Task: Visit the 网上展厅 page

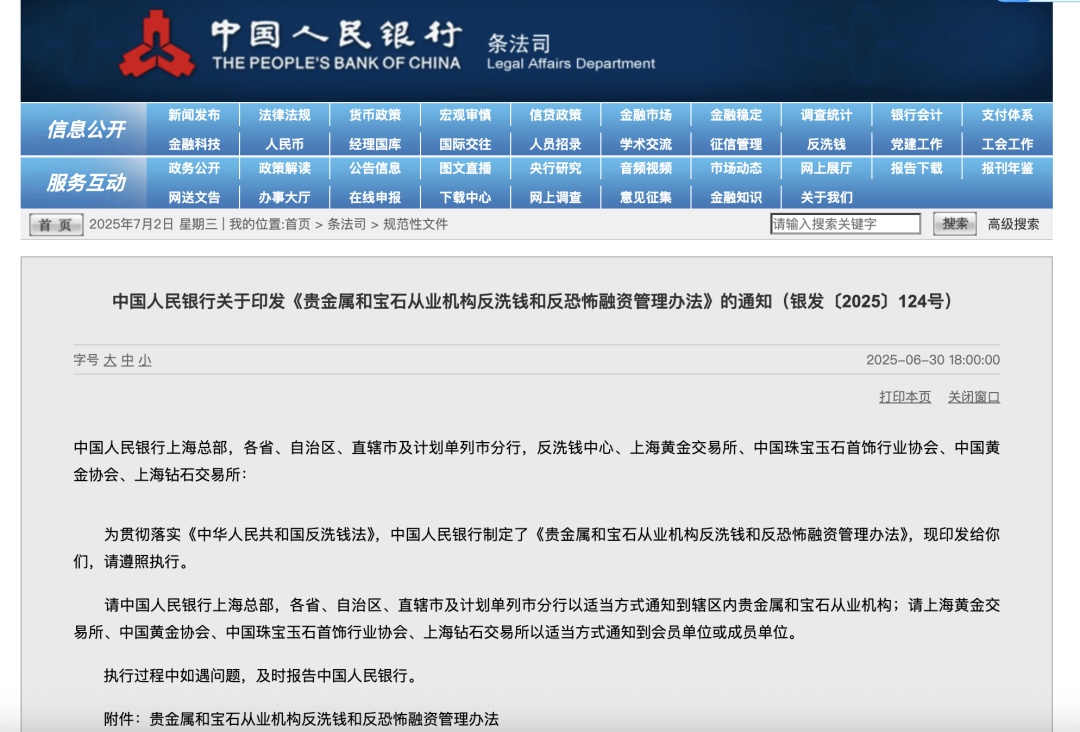Action: tap(826, 168)
